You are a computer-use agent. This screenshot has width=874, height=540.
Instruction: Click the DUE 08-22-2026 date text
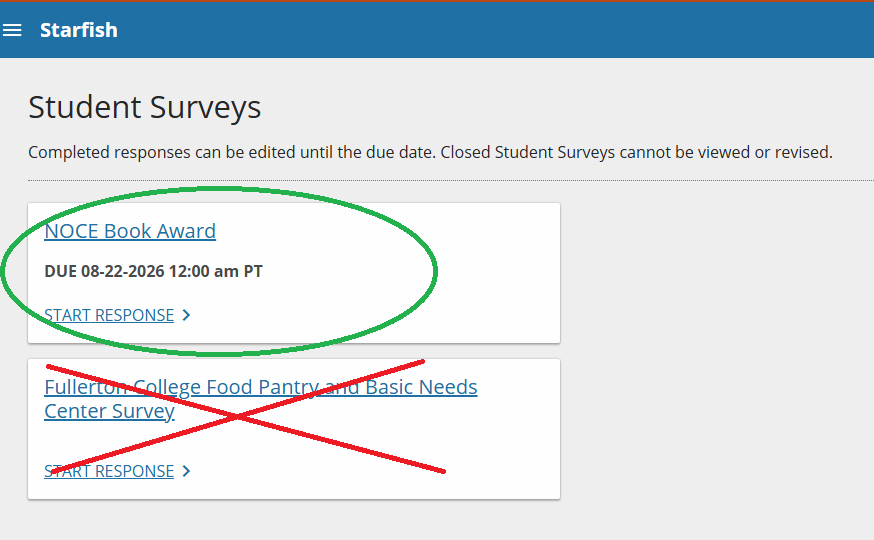tap(153, 271)
